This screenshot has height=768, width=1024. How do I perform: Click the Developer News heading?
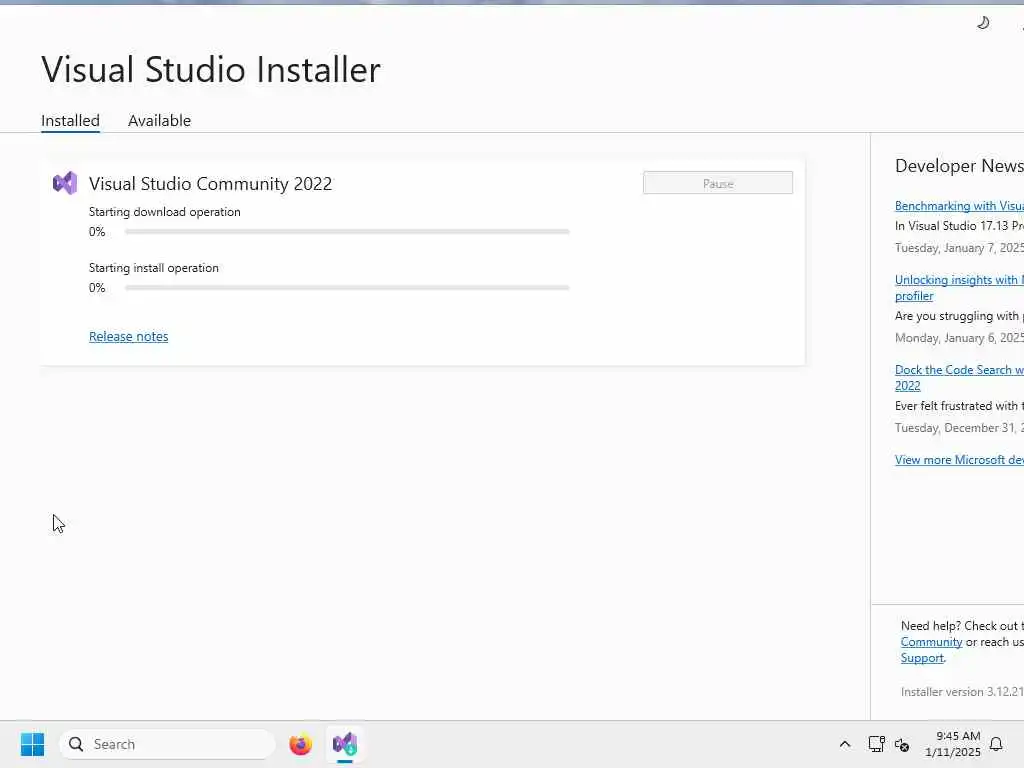pos(959,166)
